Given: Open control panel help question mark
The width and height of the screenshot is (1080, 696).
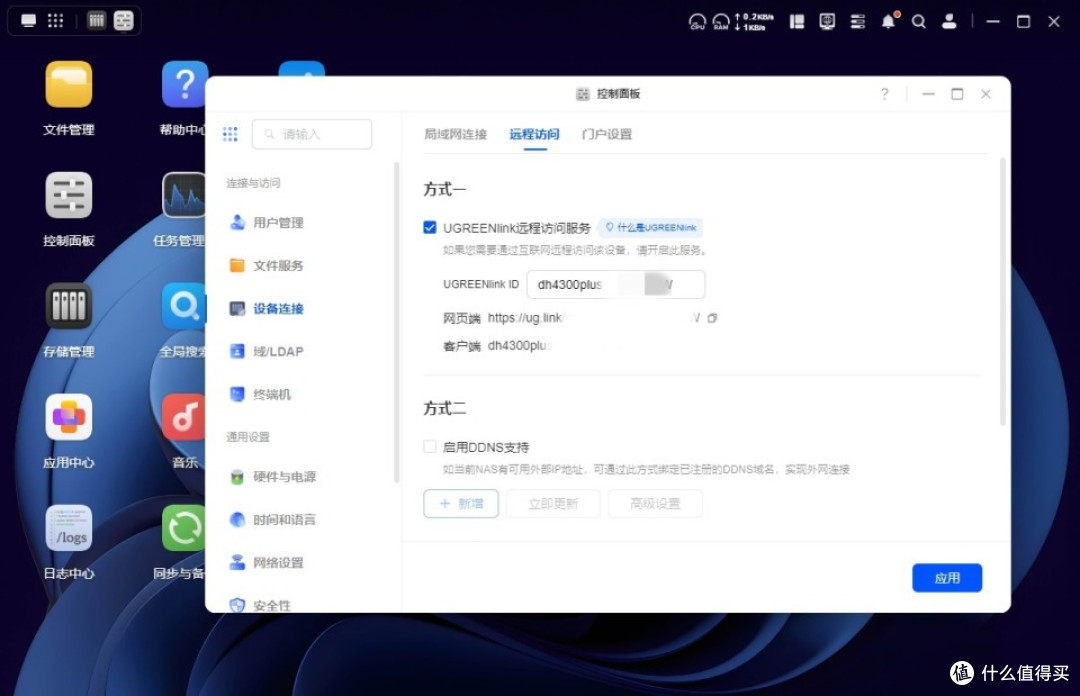Looking at the screenshot, I should pyautogui.click(x=884, y=94).
